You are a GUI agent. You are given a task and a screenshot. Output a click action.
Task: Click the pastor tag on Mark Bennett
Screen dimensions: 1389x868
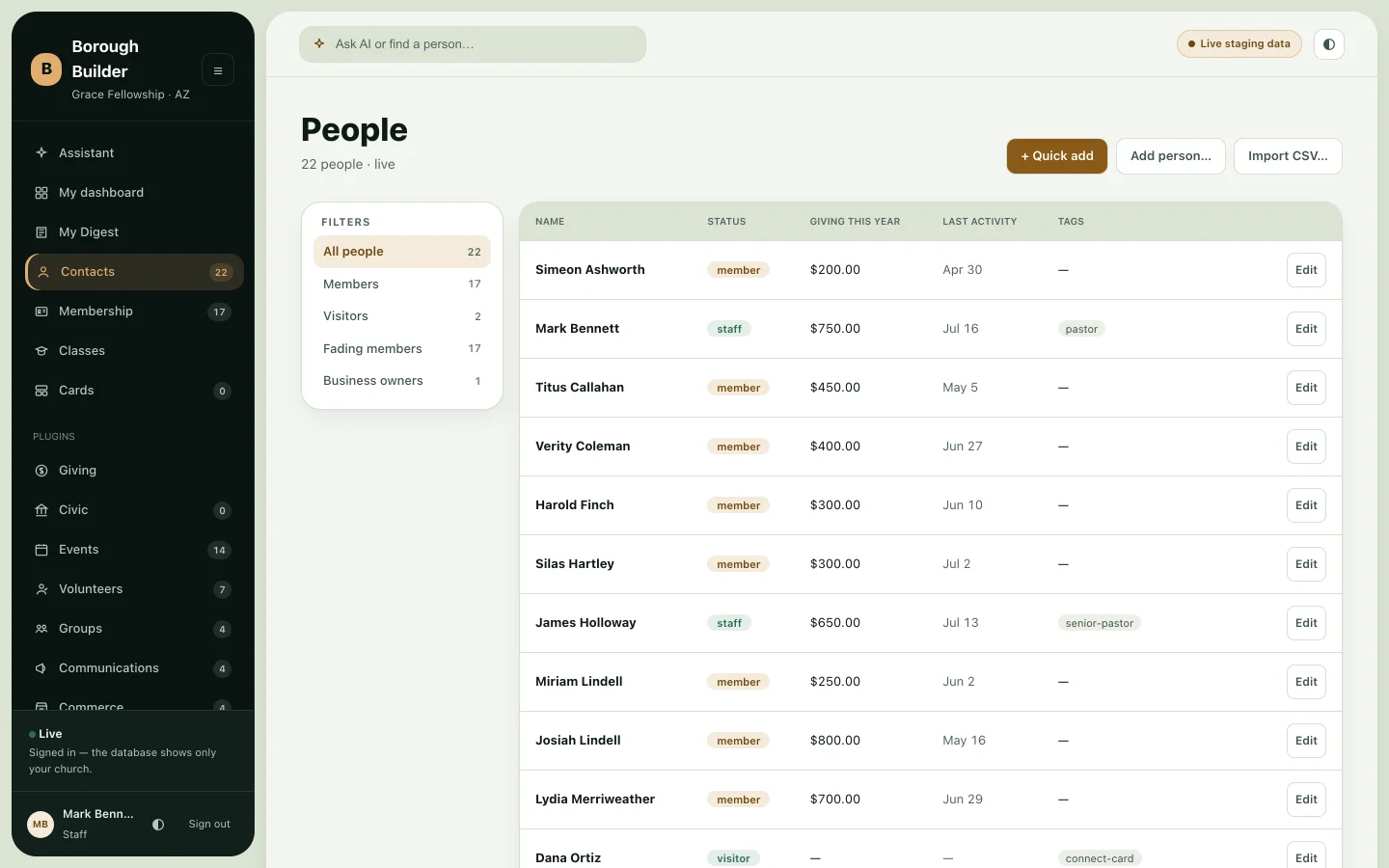1081,329
